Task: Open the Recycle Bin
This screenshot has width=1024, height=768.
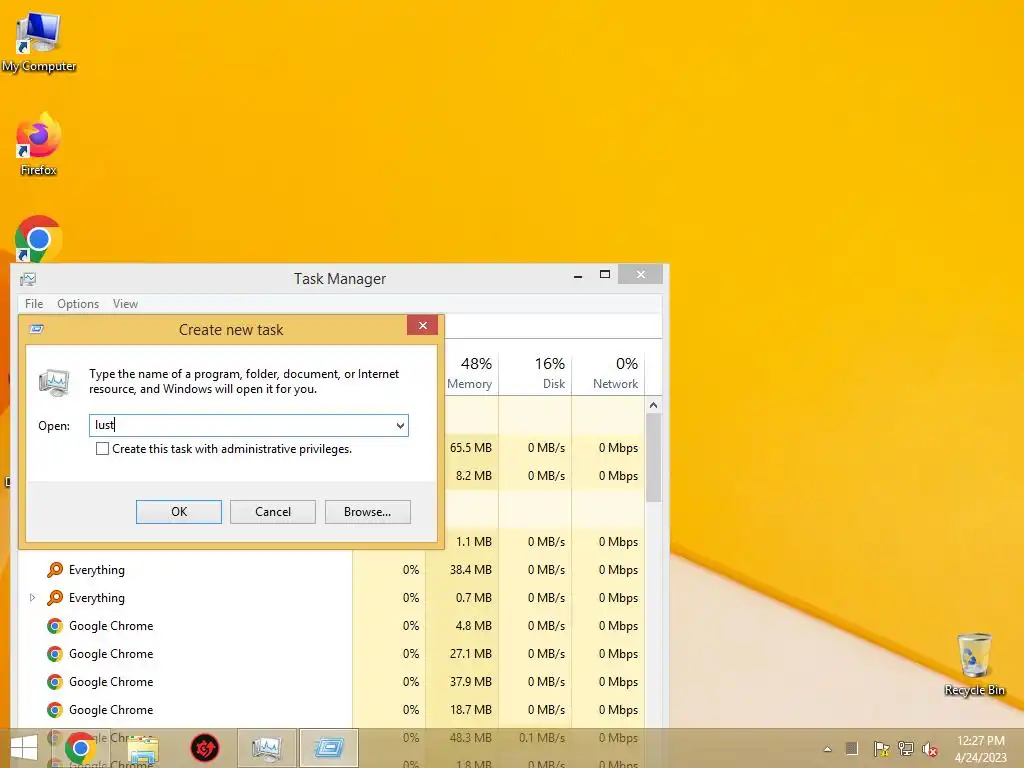Action: pyautogui.click(x=974, y=664)
